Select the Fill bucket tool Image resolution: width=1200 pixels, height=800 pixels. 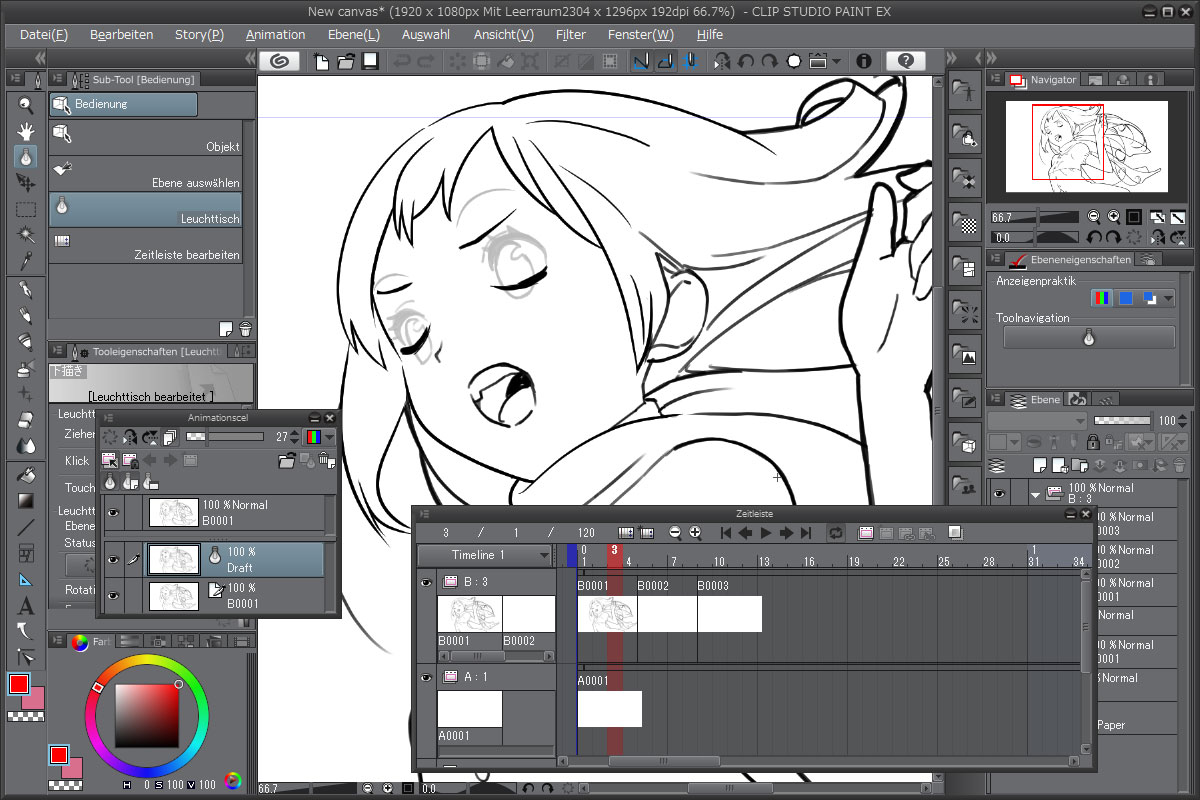pos(26,475)
